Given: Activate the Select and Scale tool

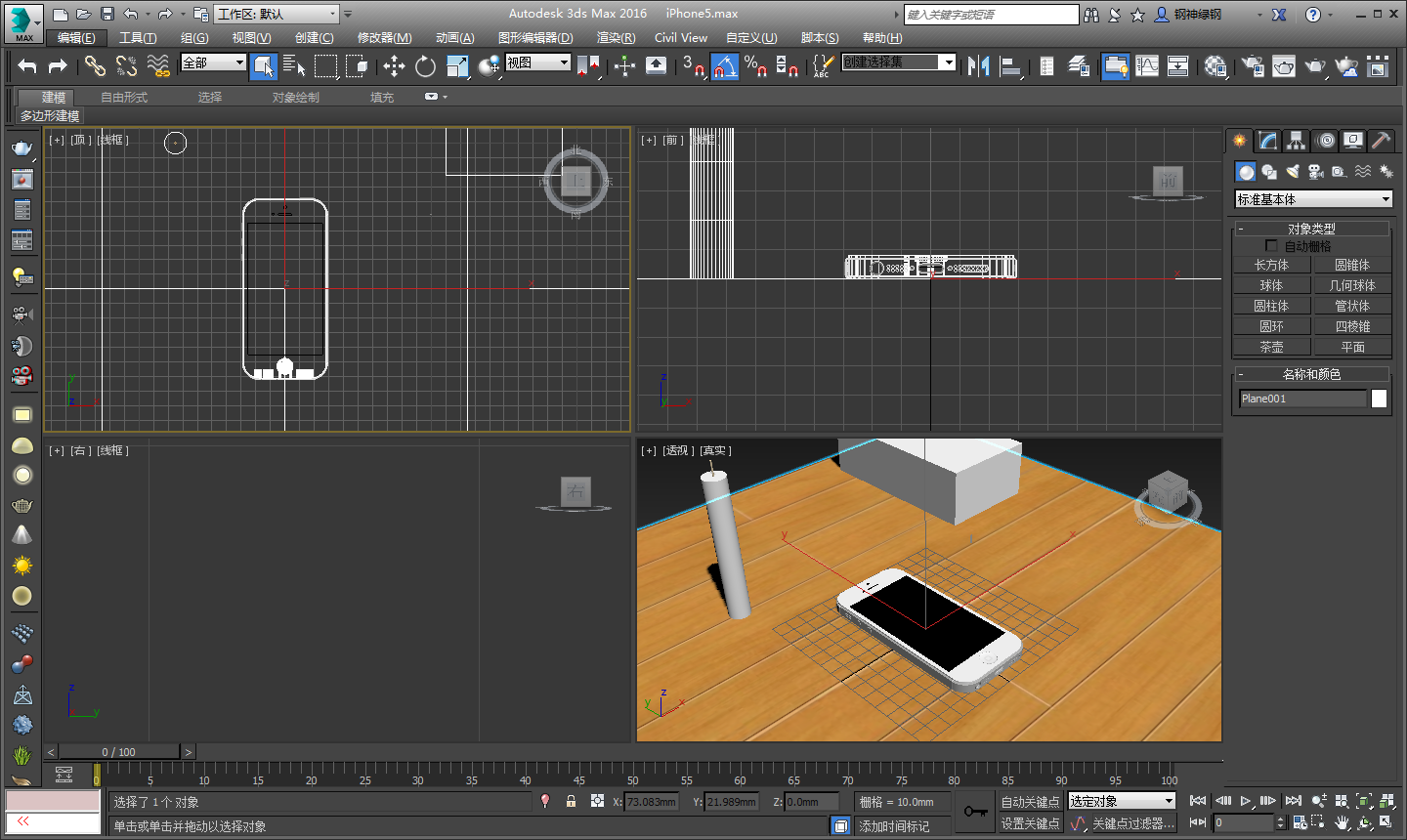Looking at the screenshot, I should click(x=457, y=65).
